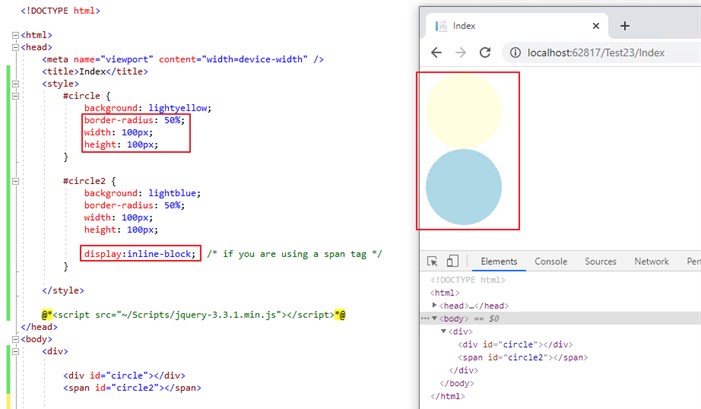Collapse the #circle2 rule in the editor
Screen dimensions: 701x409
pyautogui.click(x=15, y=181)
